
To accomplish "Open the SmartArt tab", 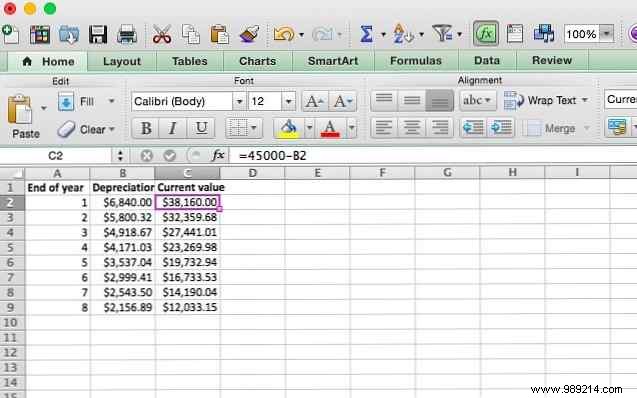I will [x=333, y=61].
